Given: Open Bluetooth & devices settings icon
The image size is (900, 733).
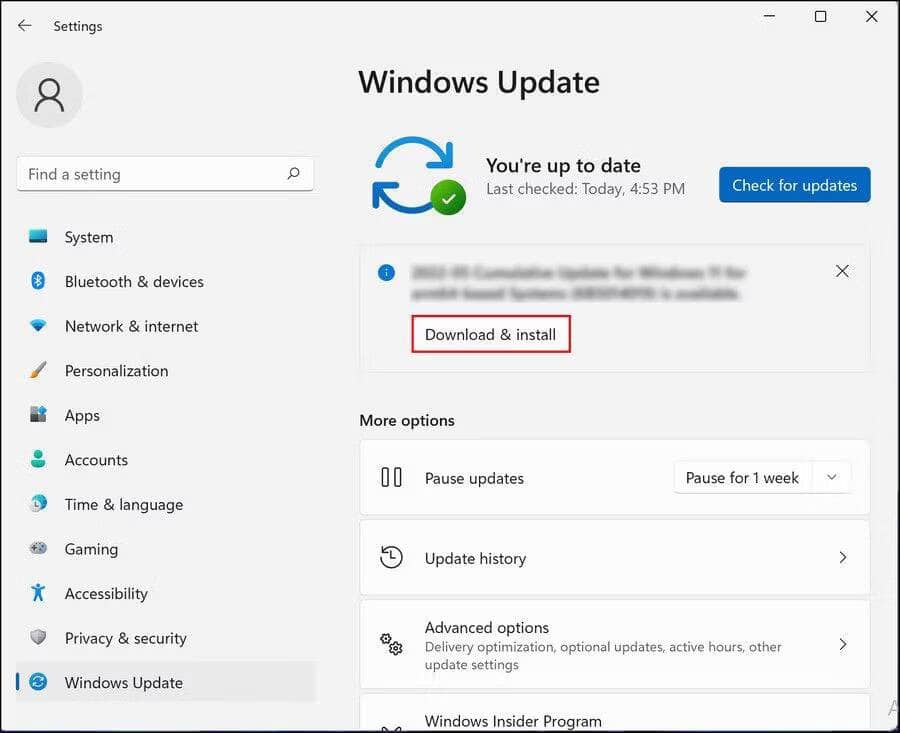Looking at the screenshot, I should coord(36,281).
